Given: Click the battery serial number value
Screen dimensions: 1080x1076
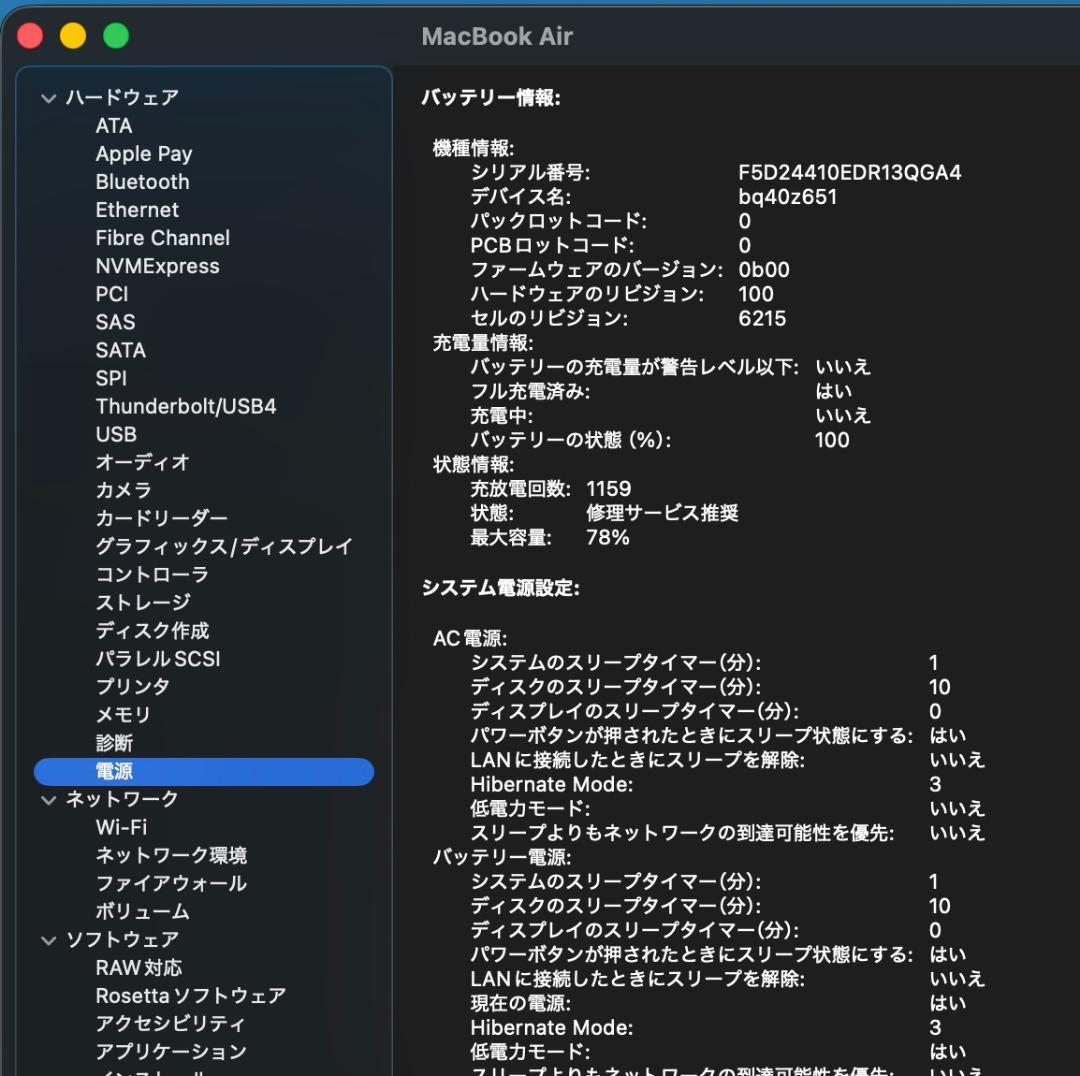Looking at the screenshot, I should pyautogui.click(x=849, y=172).
